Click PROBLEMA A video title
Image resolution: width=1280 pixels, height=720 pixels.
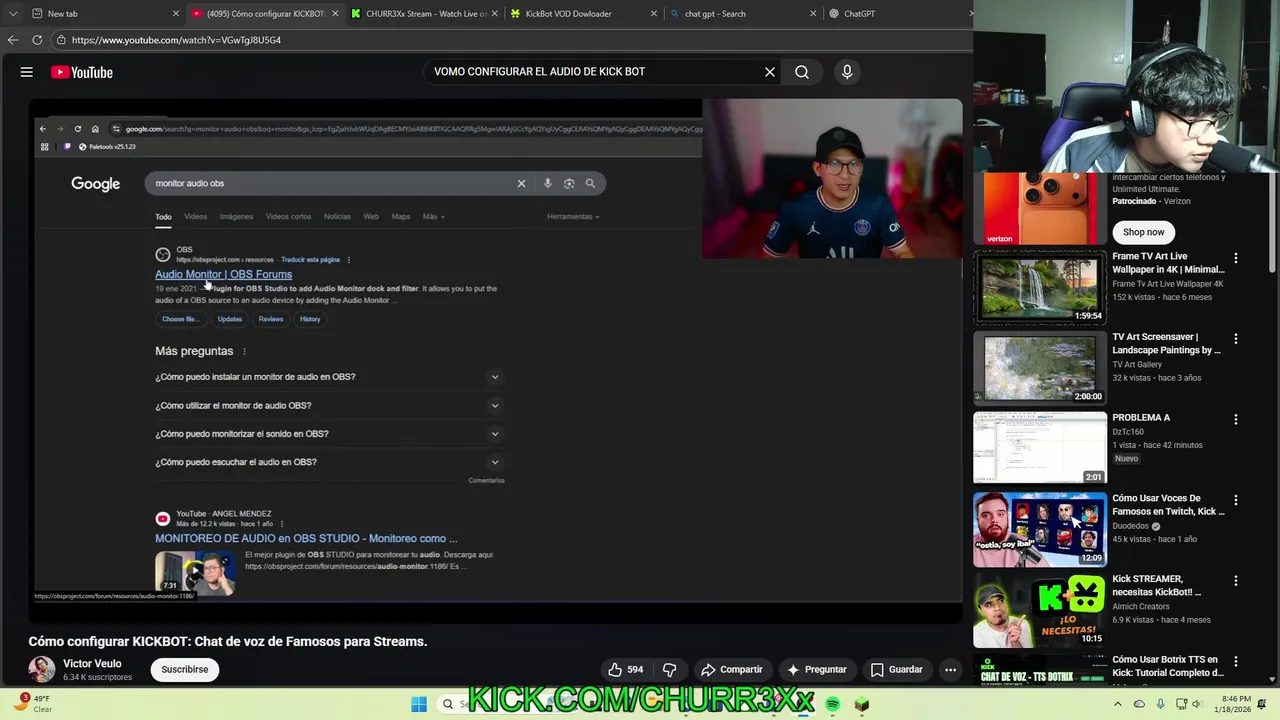pos(1141,418)
